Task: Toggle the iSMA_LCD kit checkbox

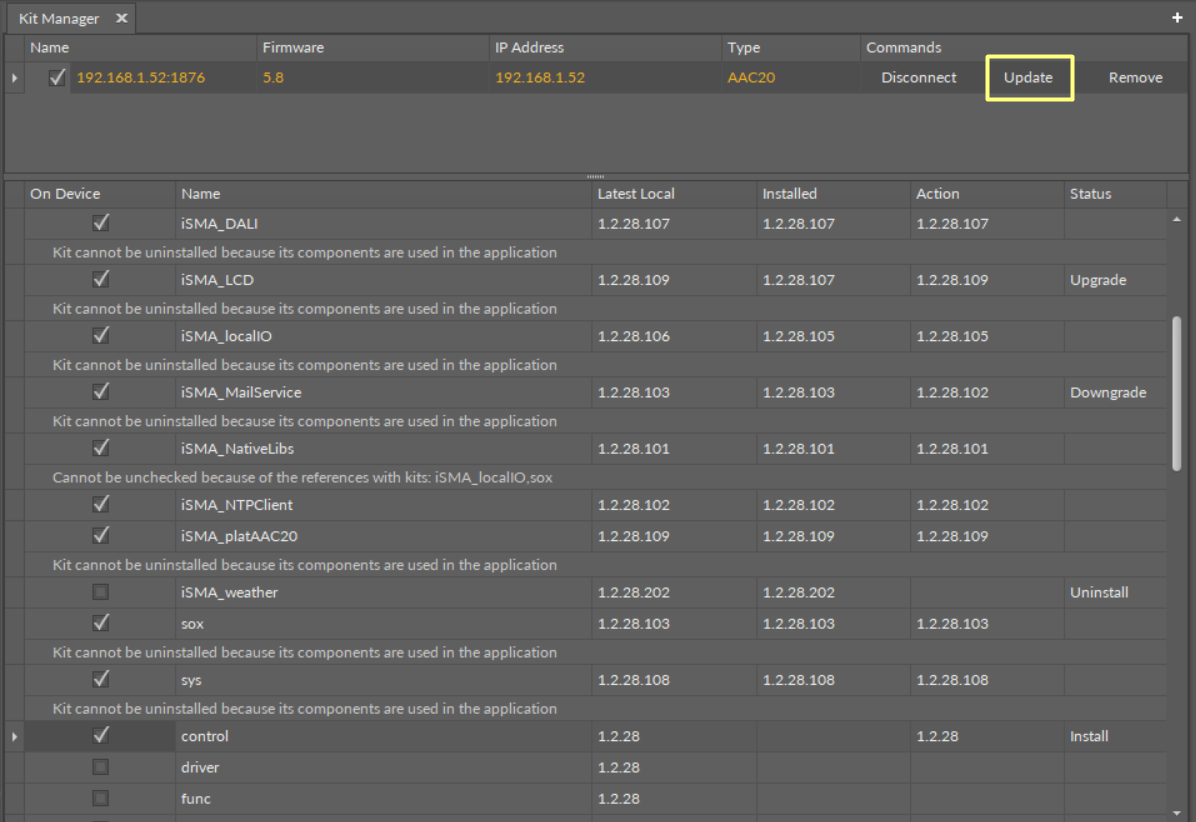Action: tap(101, 279)
